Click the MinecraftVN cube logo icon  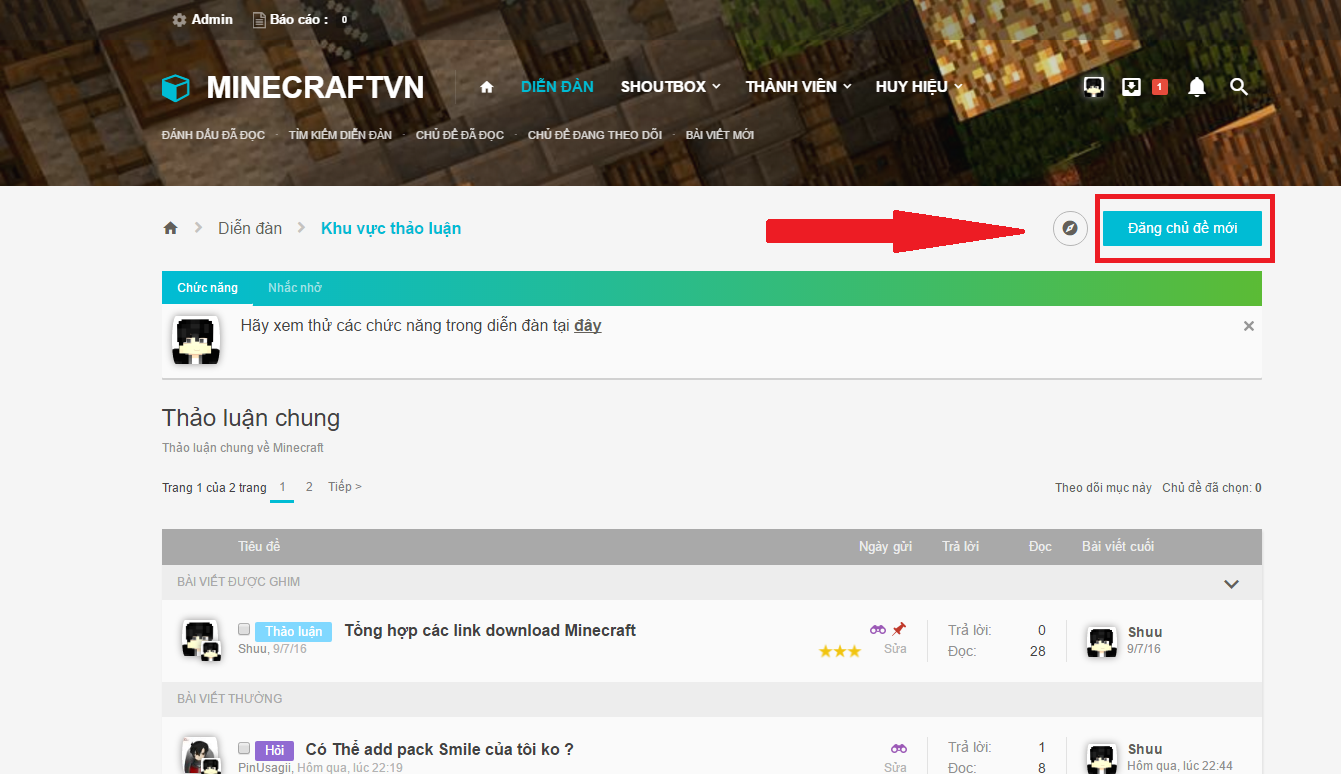pyautogui.click(x=176, y=88)
